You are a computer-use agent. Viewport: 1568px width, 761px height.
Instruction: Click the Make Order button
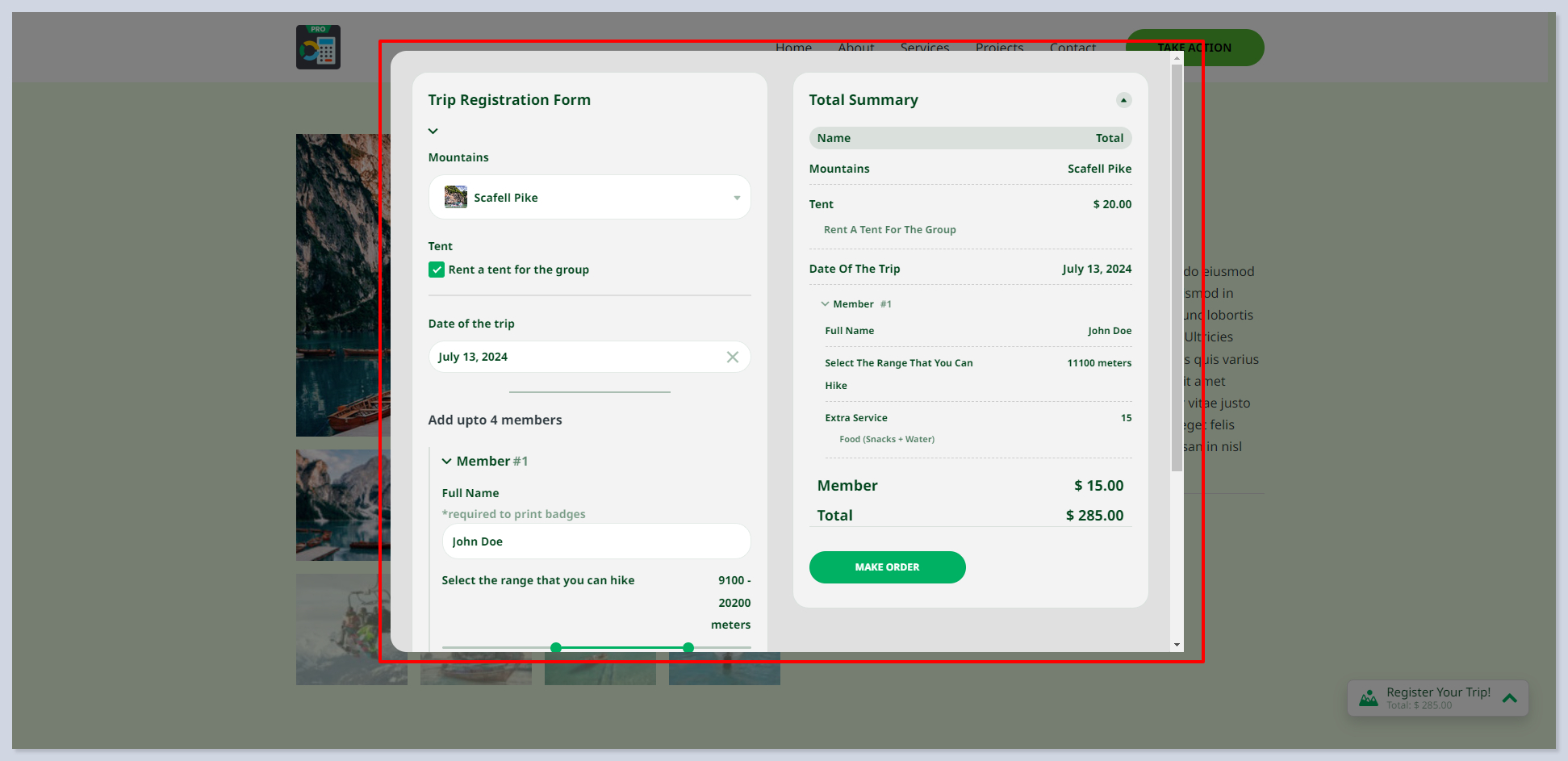coord(887,567)
